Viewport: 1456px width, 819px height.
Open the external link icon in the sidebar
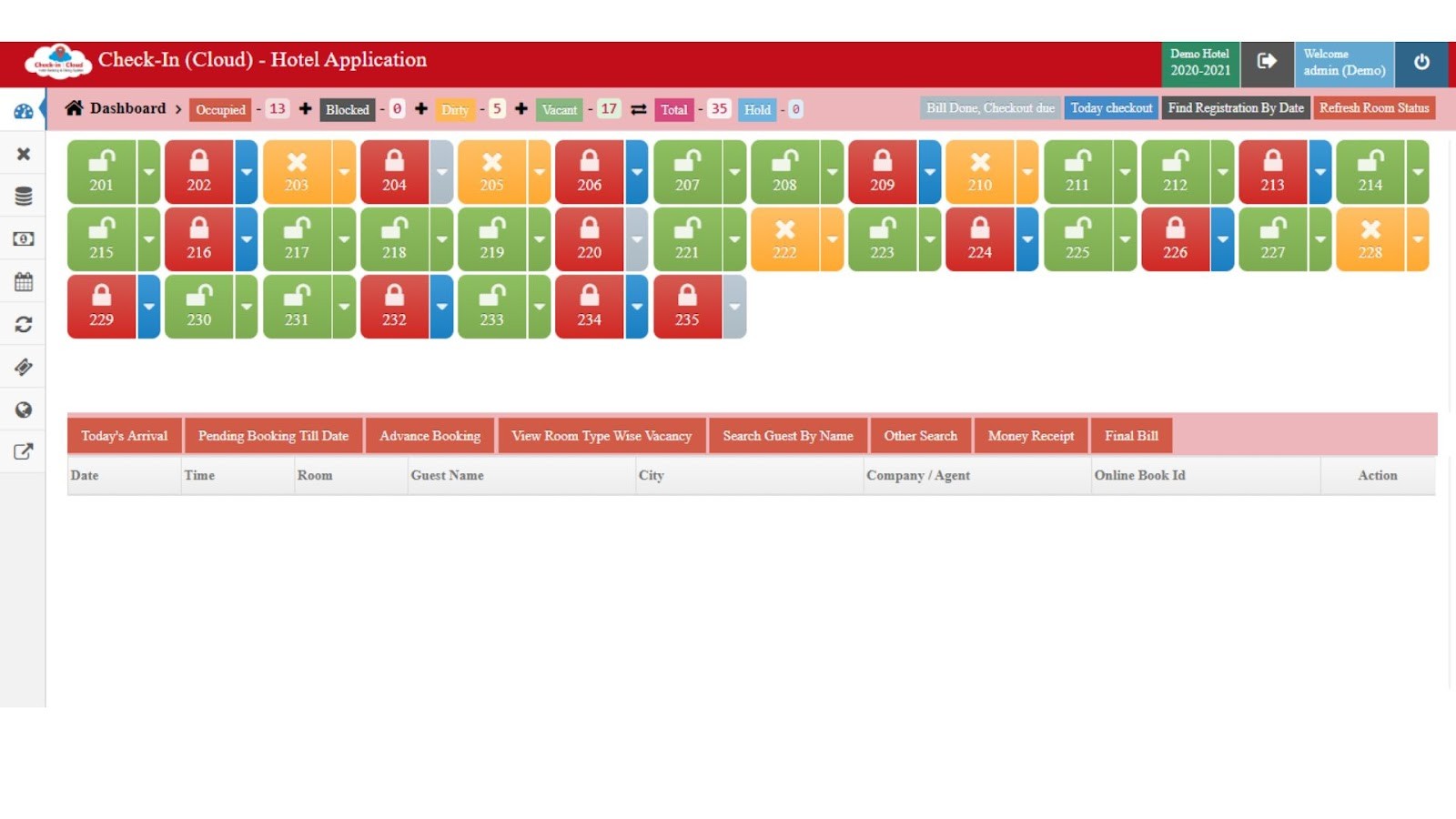22,451
